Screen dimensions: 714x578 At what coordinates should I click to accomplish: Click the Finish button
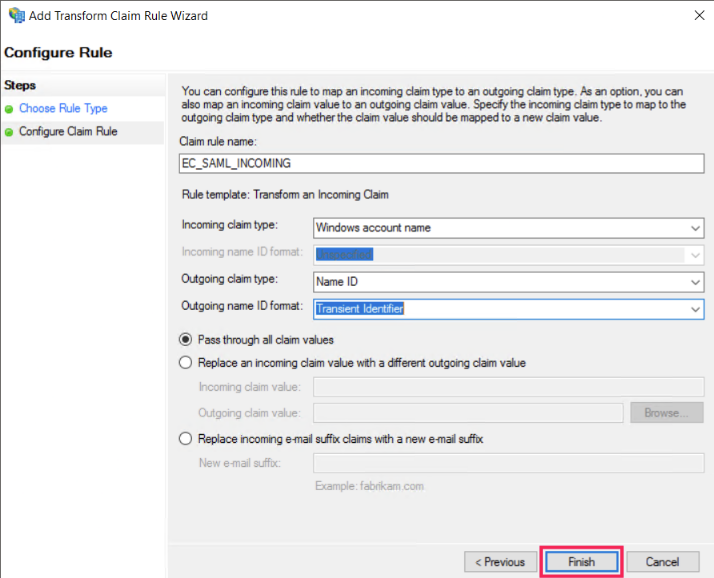(x=581, y=562)
